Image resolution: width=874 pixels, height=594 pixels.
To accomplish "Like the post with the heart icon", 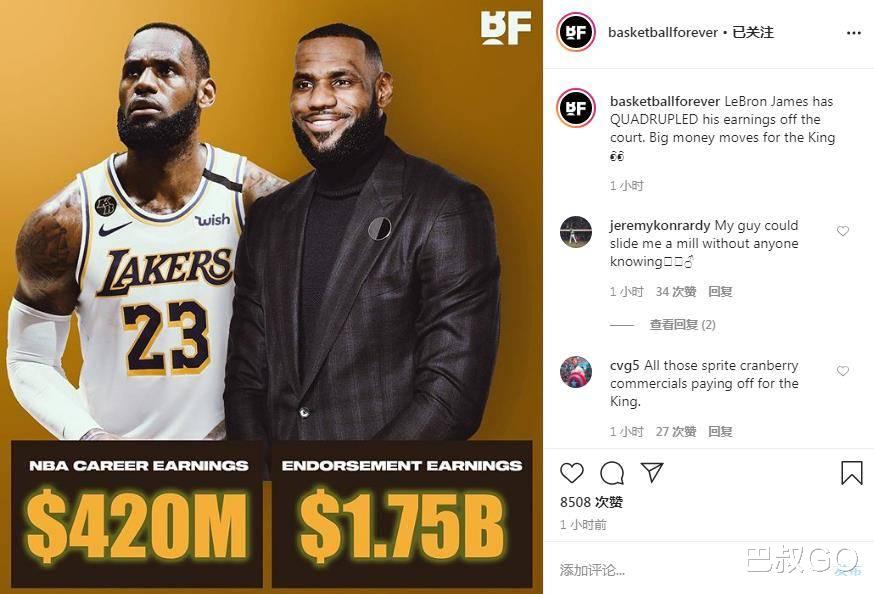I will point(571,472).
